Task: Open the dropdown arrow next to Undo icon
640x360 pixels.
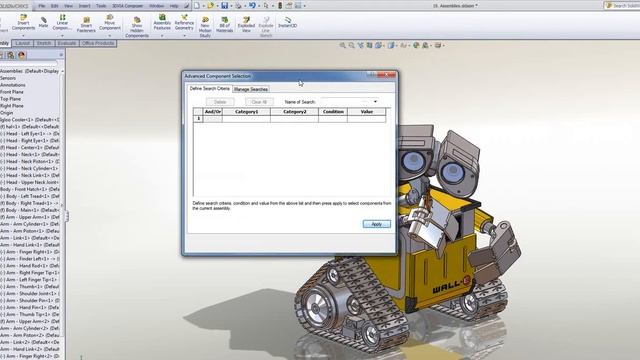Action: tap(259, 6)
